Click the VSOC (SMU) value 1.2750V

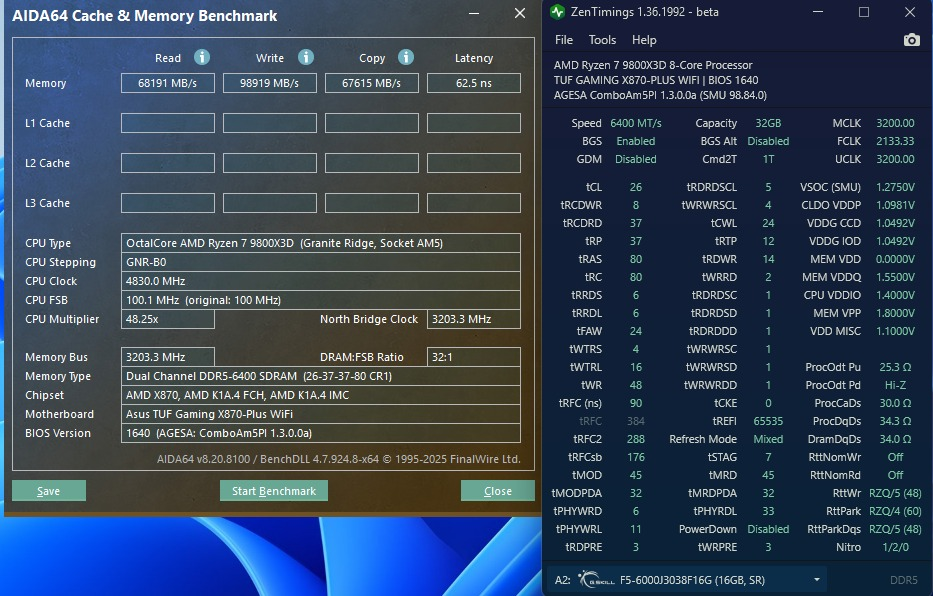pos(895,187)
